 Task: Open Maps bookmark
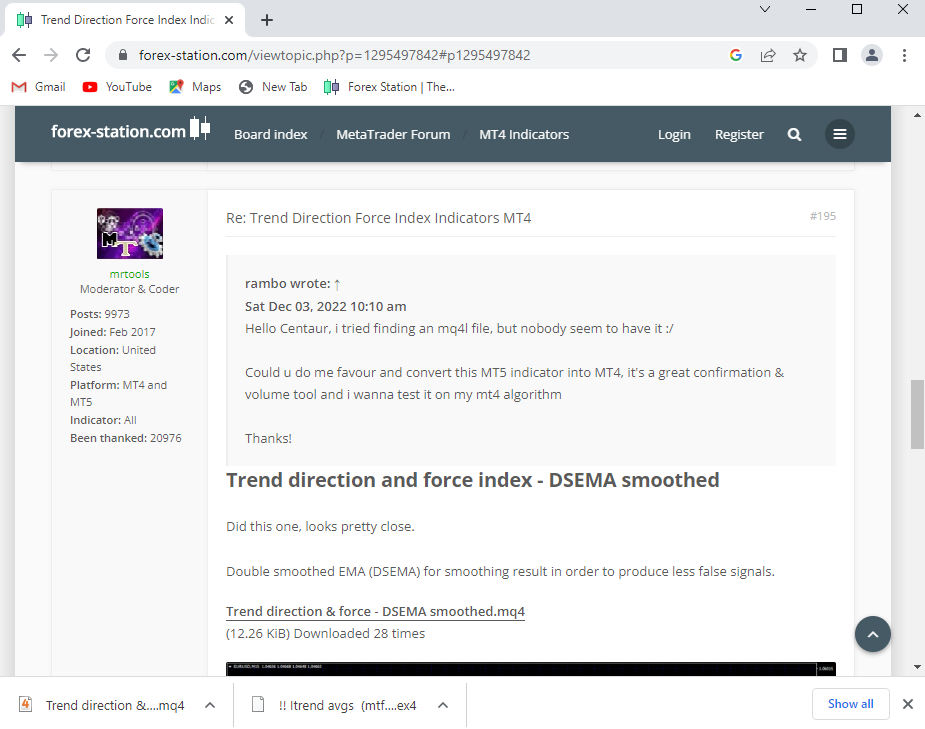195,87
